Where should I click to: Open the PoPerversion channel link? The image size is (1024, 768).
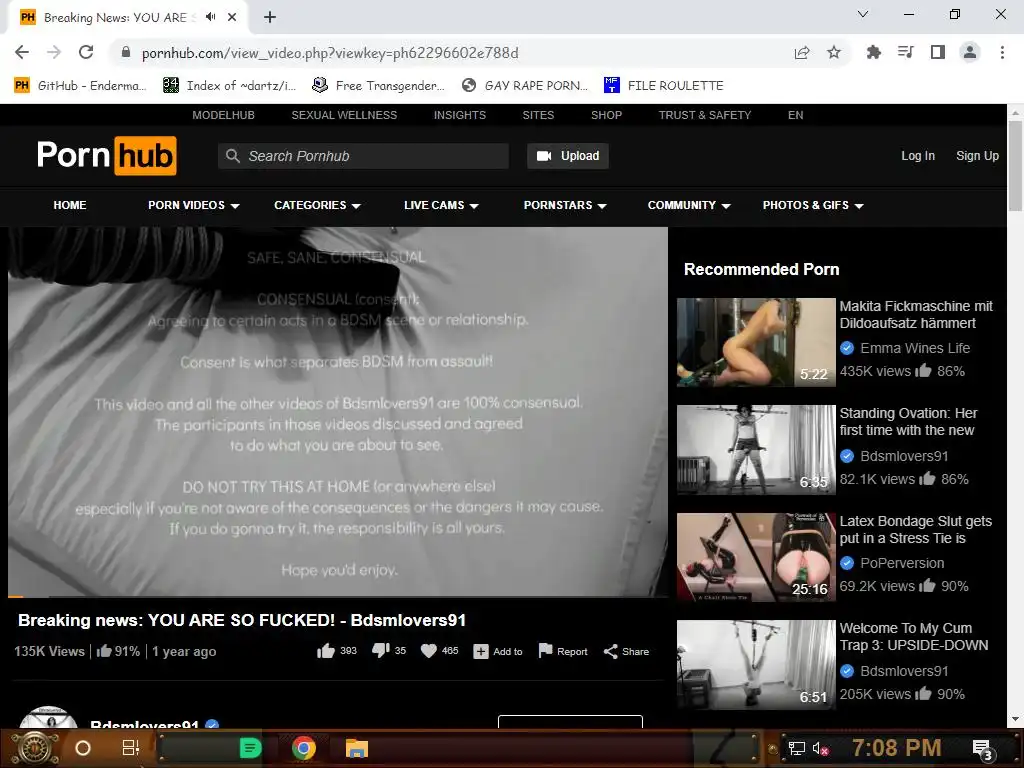click(x=902, y=563)
